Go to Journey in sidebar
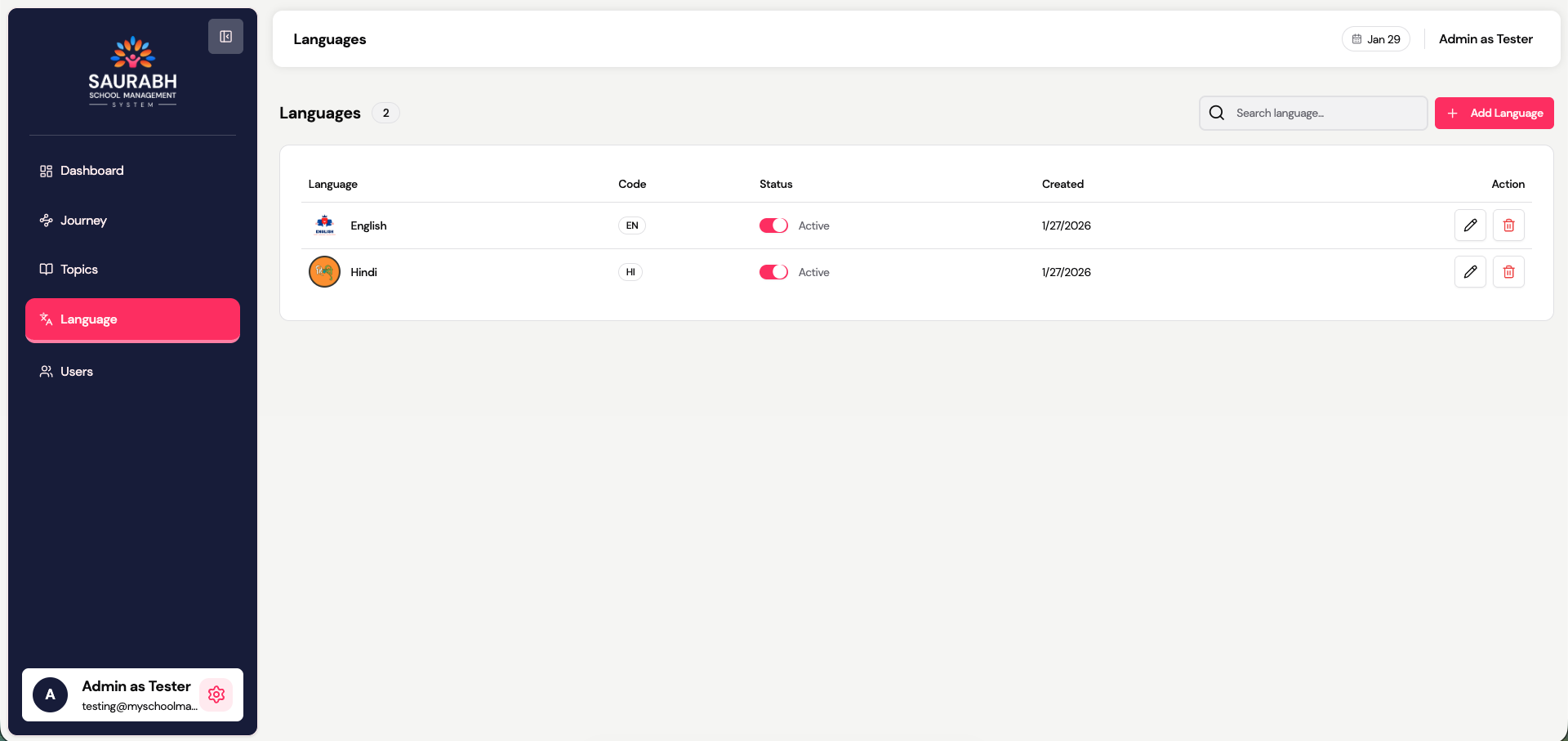The image size is (1568, 741). [83, 221]
